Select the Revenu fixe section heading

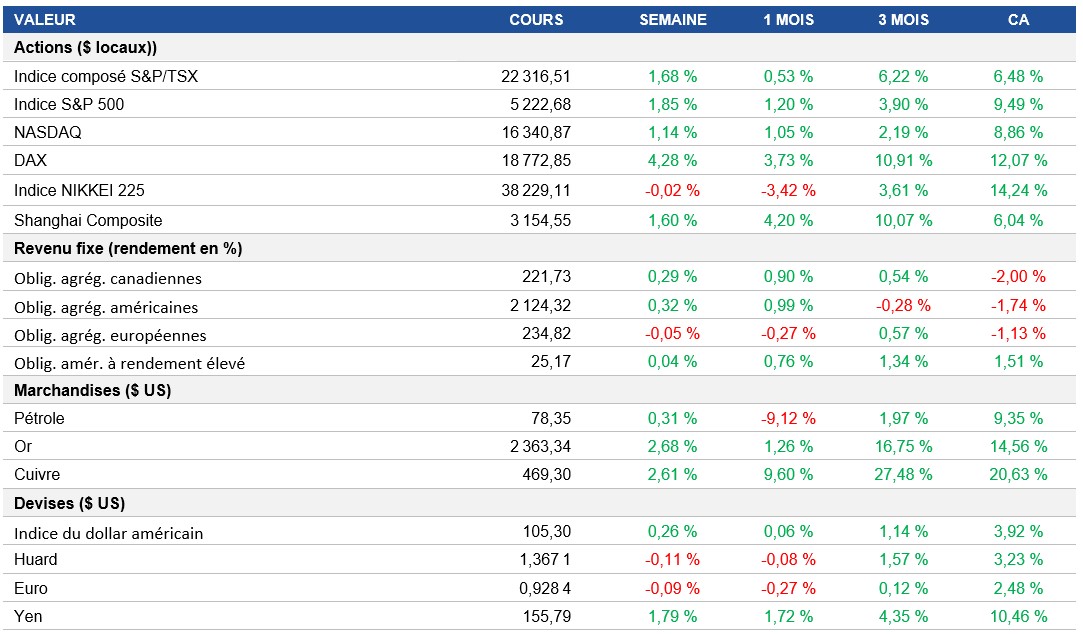pos(128,248)
